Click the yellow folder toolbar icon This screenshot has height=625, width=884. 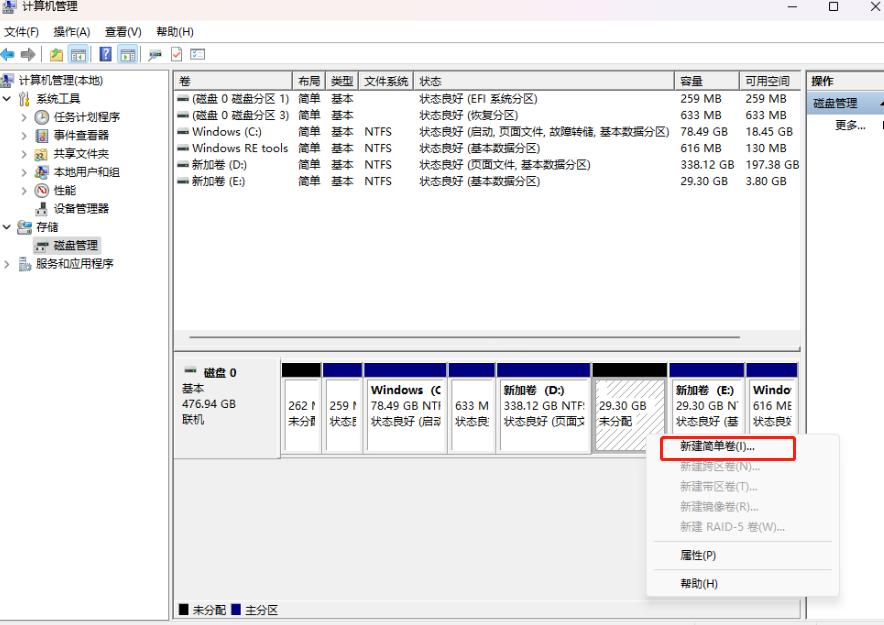pos(55,54)
